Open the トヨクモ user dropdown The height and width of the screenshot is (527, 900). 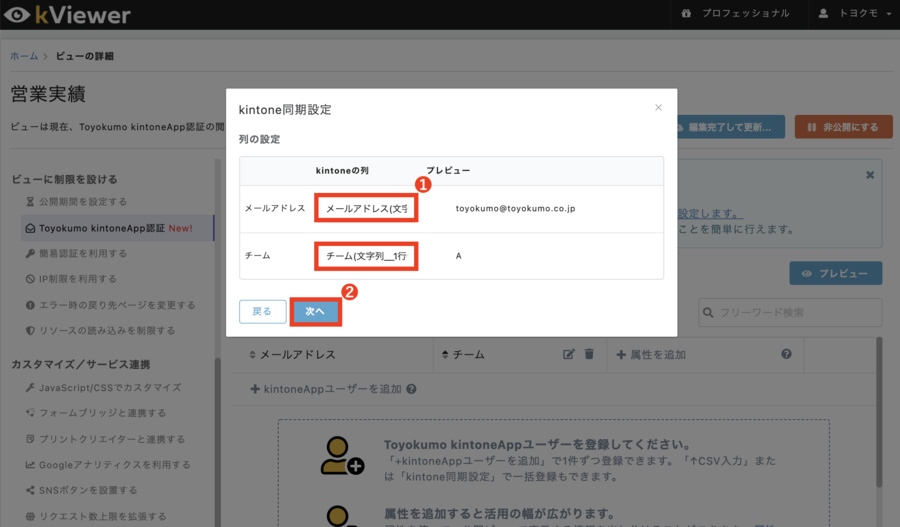[854, 13]
